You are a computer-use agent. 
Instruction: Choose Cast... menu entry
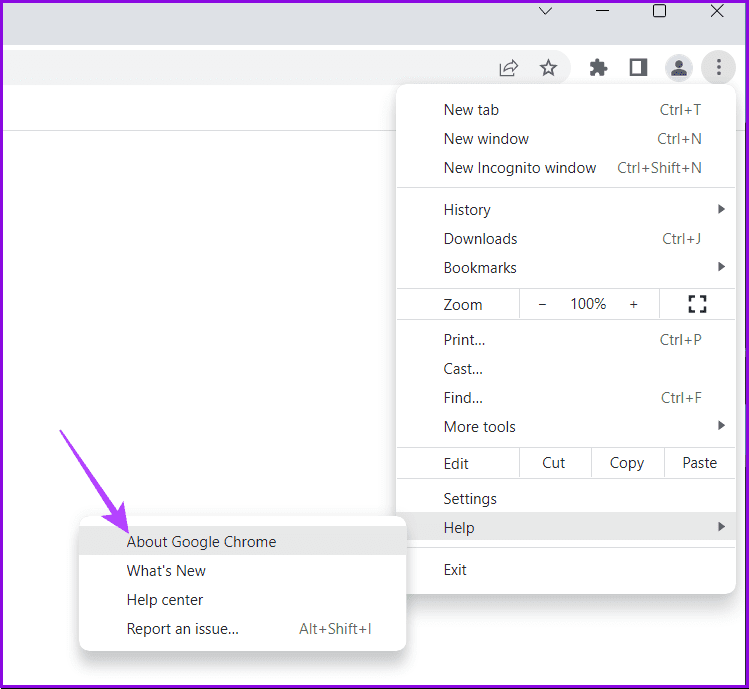pyautogui.click(x=566, y=369)
